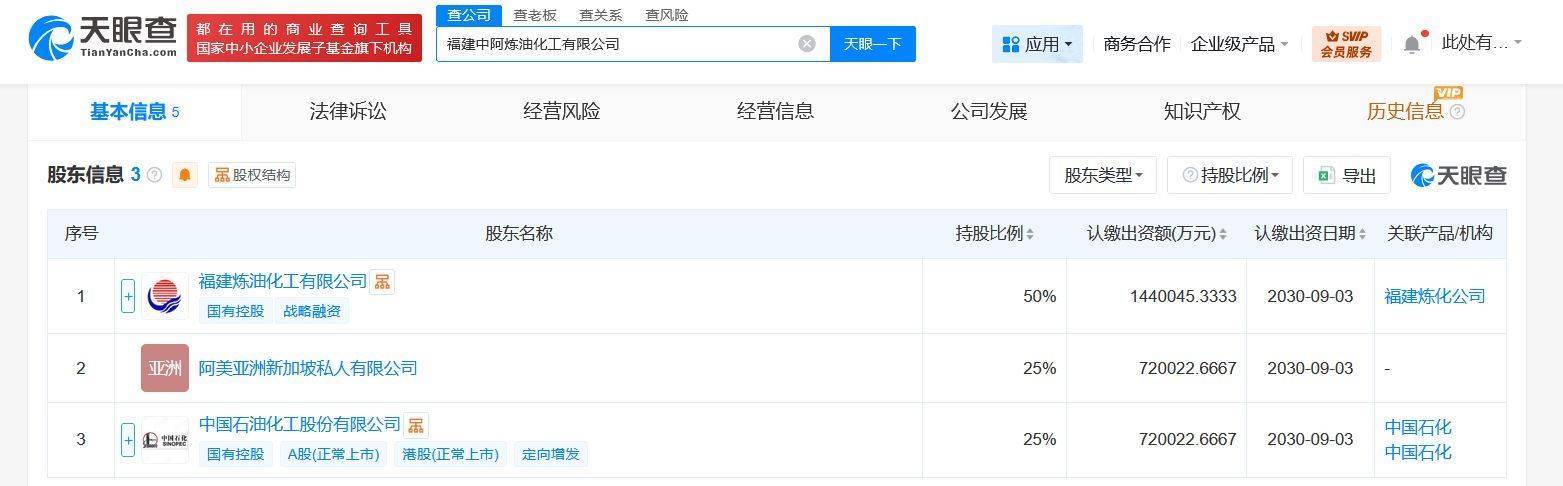Select the 查老板 search tab
This screenshot has width=1563, height=486.
point(535,15)
